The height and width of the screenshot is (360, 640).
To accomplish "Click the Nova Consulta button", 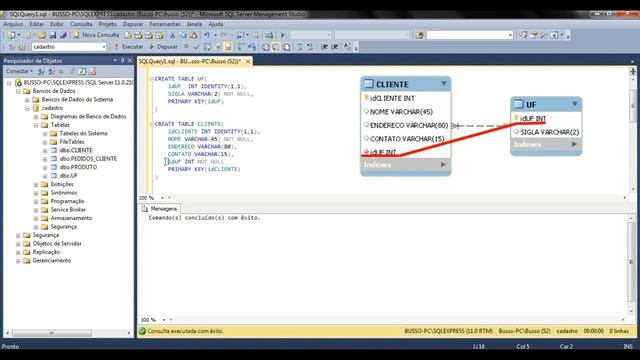I will 96,36.
